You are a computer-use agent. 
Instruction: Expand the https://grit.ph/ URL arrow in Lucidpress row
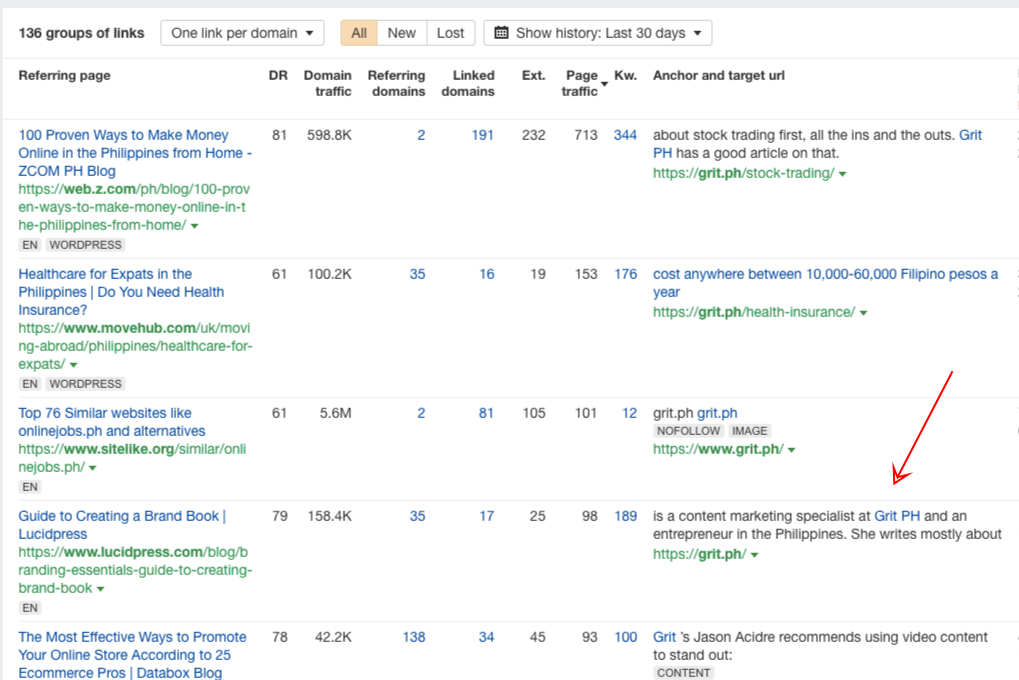[755, 555]
